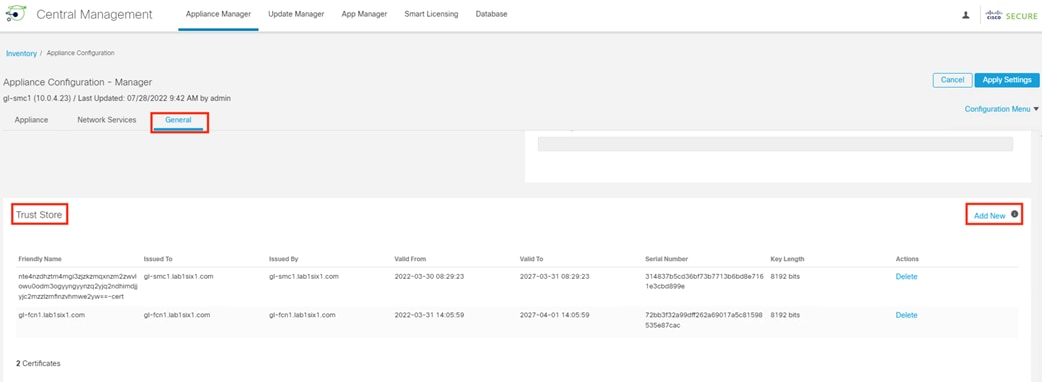The width and height of the screenshot is (1042, 382).
Task: Click the Central Management logo icon
Action: click(x=15, y=14)
